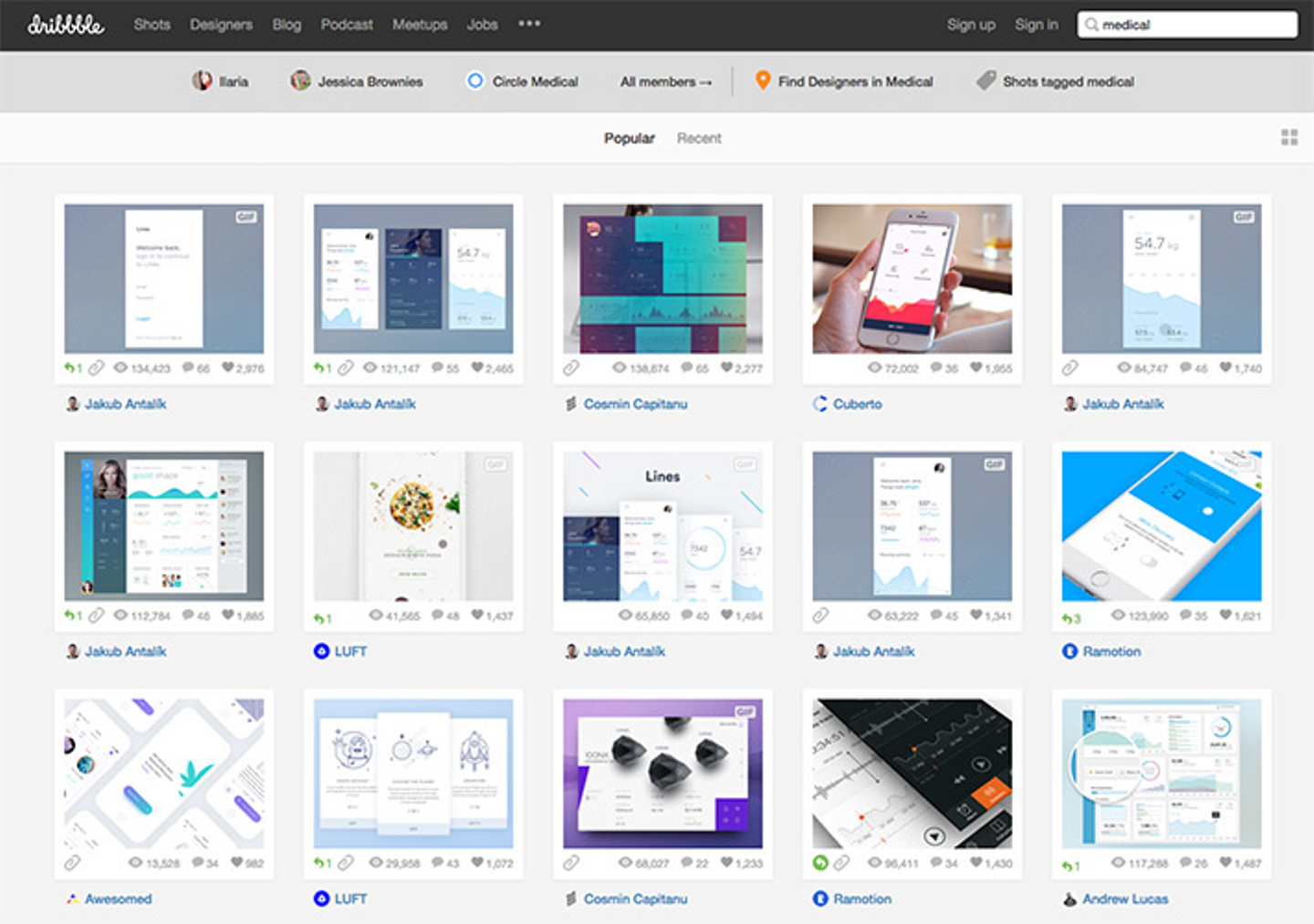This screenshot has width=1314, height=924.
Task: Select the Popular tab
Action: pos(629,138)
